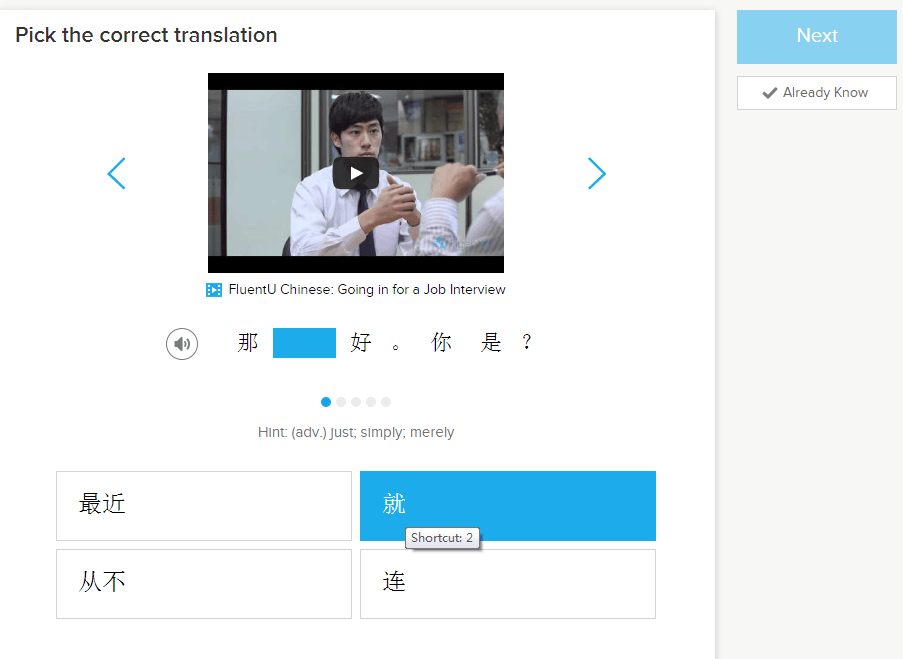This screenshot has width=903, height=659.
Task: Play the job interview video clip
Action: 356,173
